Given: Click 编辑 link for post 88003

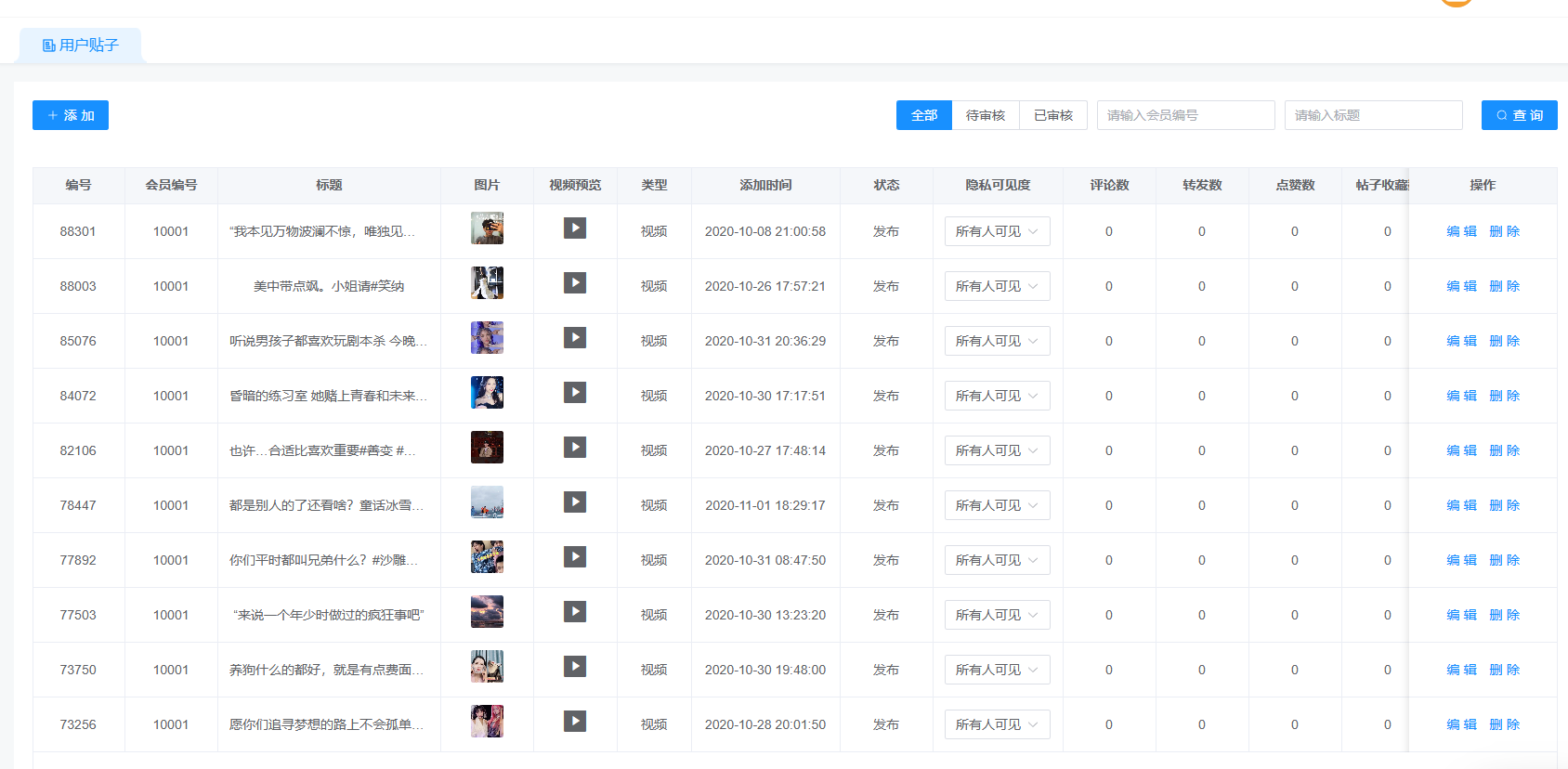Looking at the screenshot, I should (1461, 286).
